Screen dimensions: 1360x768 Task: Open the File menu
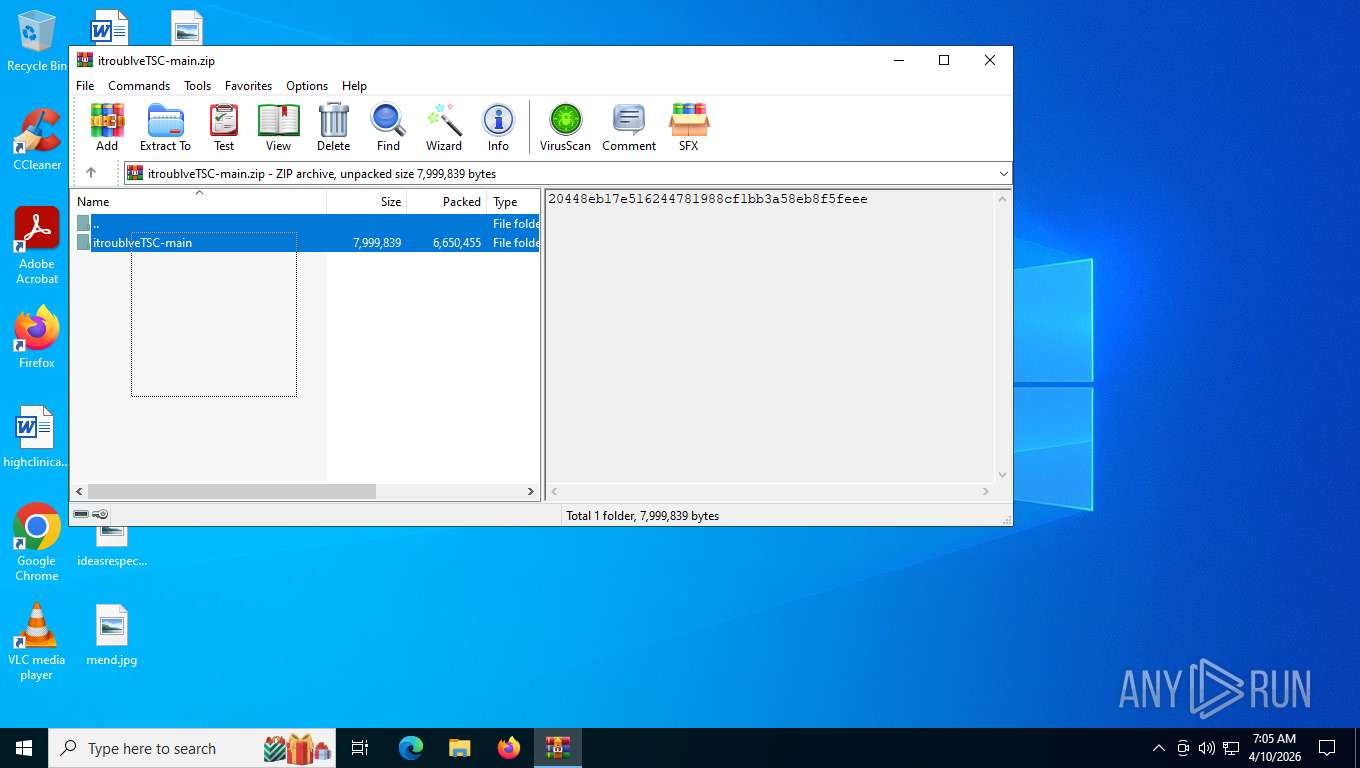click(85, 86)
